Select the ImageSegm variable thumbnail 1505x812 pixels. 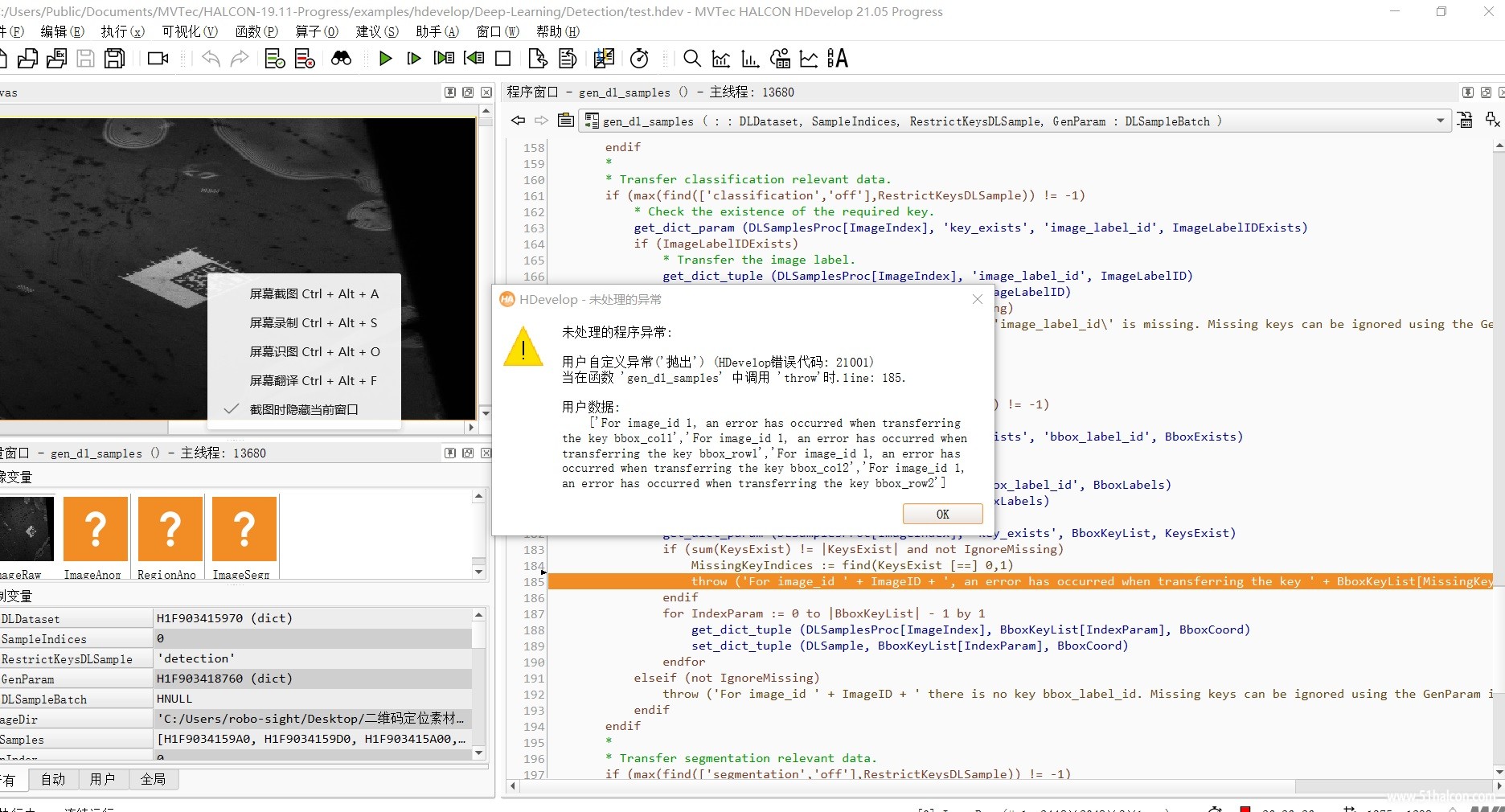tap(244, 537)
